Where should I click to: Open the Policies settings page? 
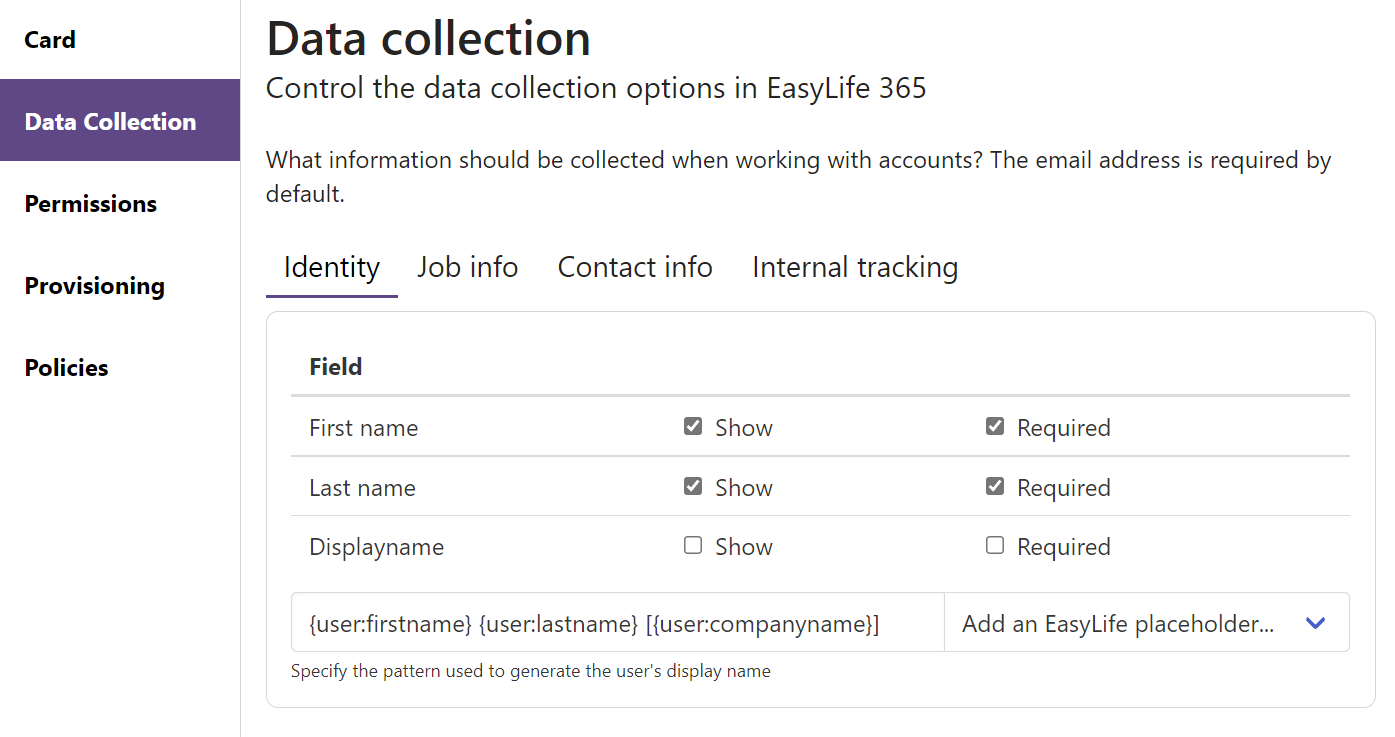[x=66, y=367]
